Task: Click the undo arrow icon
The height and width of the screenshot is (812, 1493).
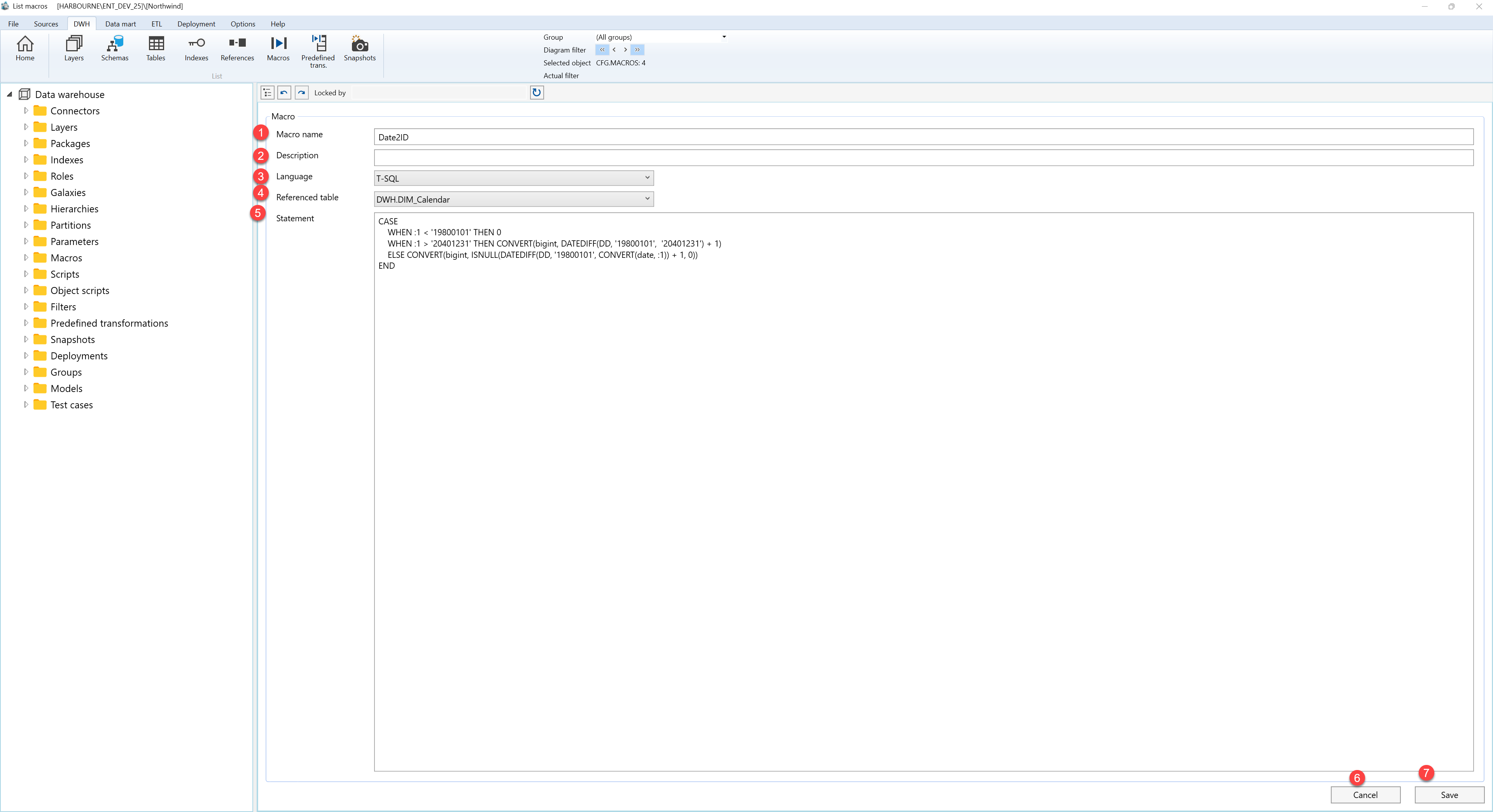Action: click(x=284, y=93)
